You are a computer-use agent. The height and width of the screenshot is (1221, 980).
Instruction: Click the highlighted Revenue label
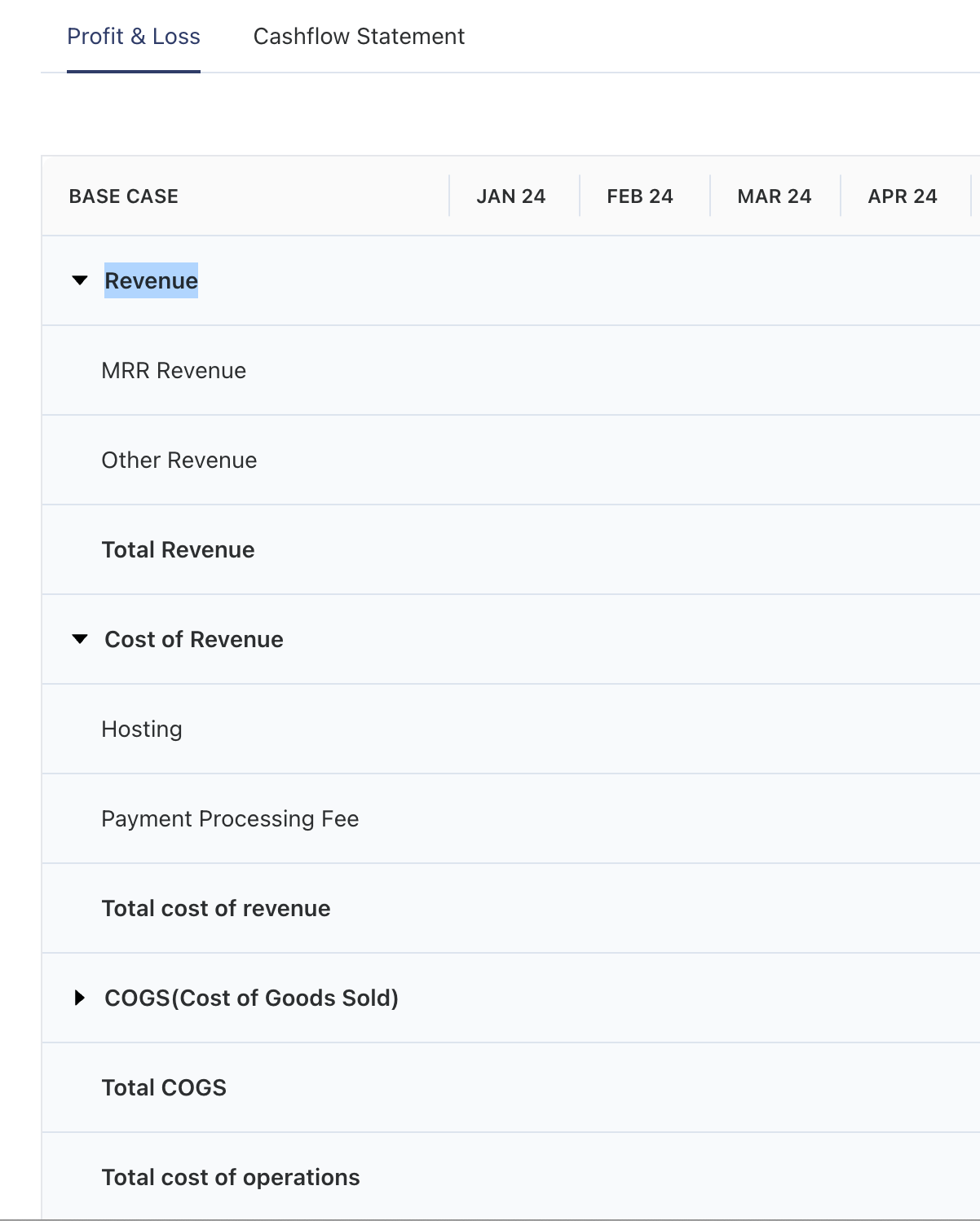point(151,280)
